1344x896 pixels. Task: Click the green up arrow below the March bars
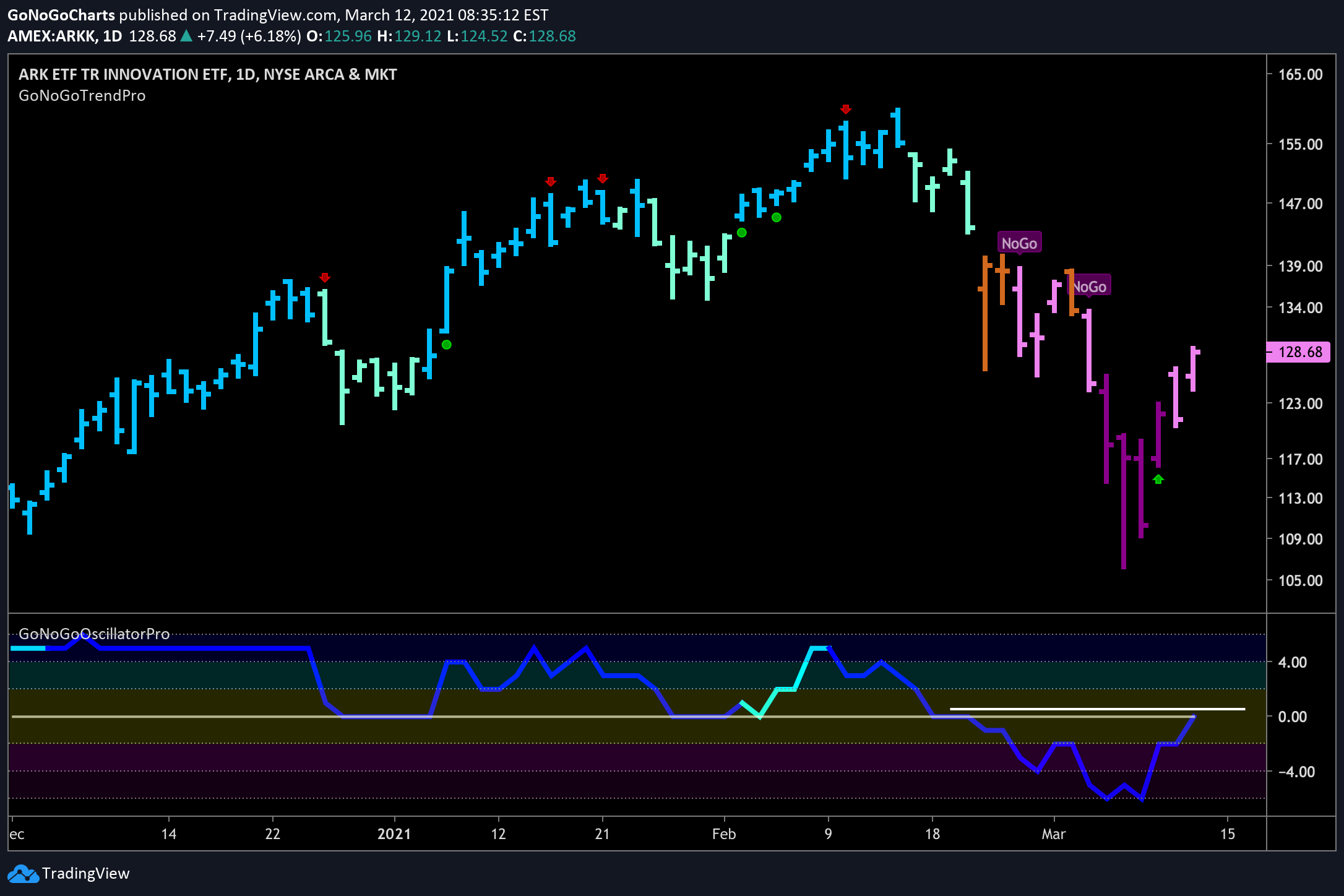[x=1158, y=479]
